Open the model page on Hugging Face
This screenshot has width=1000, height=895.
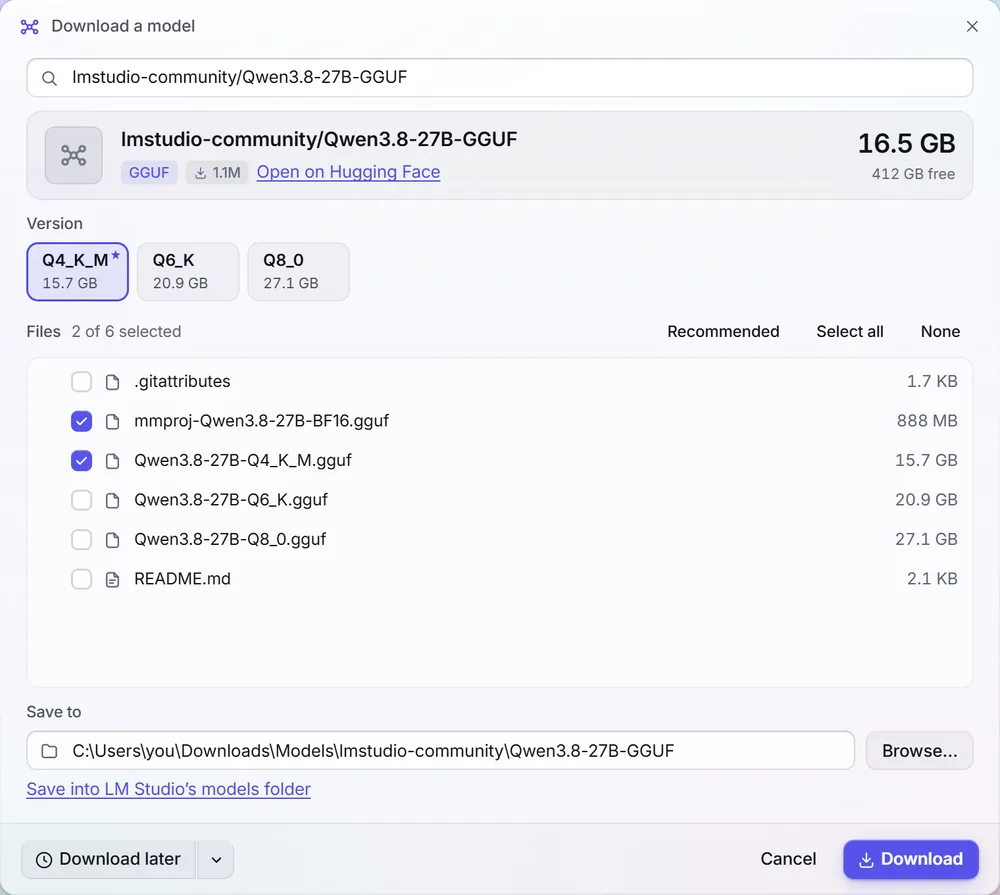click(348, 172)
